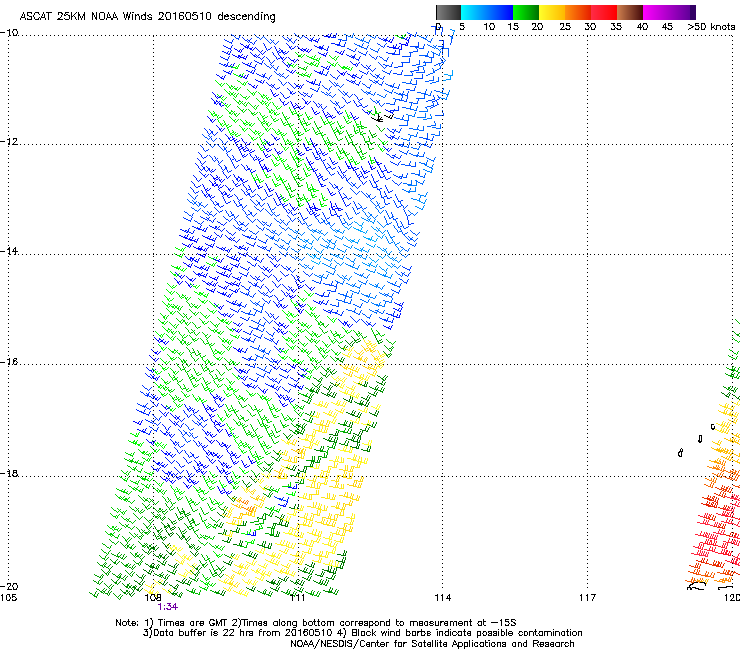
Task: Click the red 30-35 knots legend swatch
Action: pyautogui.click(x=604, y=12)
